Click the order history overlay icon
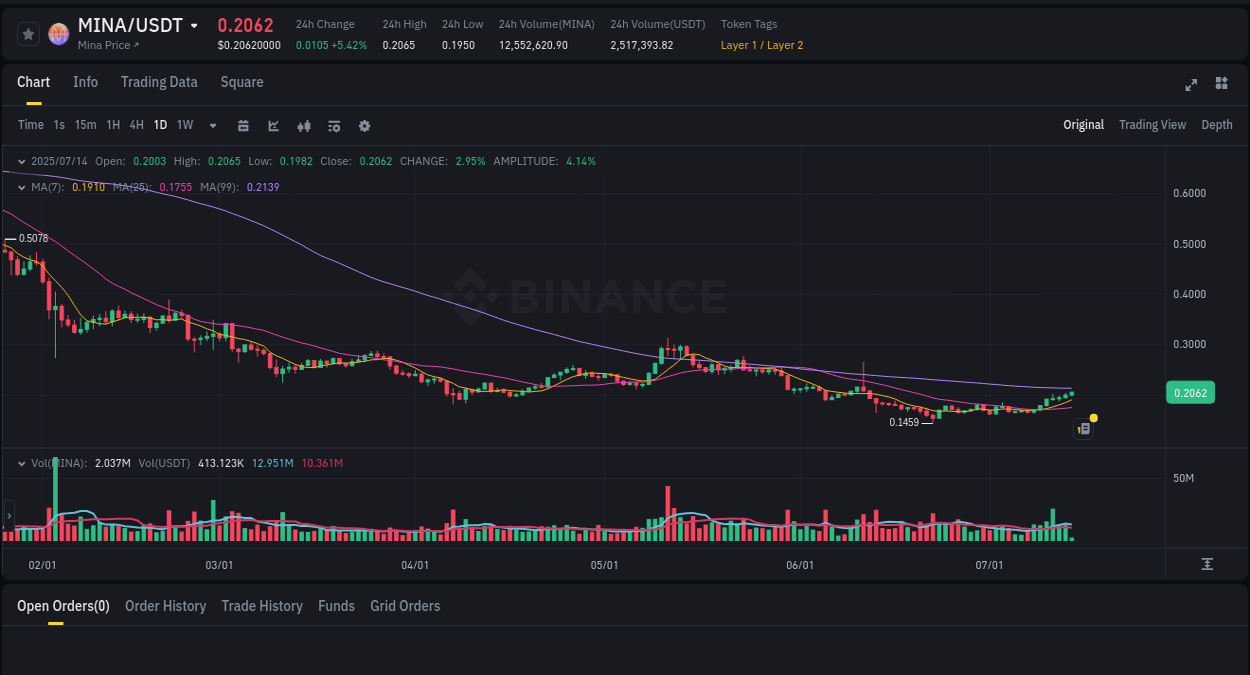1250x675 pixels. point(333,125)
